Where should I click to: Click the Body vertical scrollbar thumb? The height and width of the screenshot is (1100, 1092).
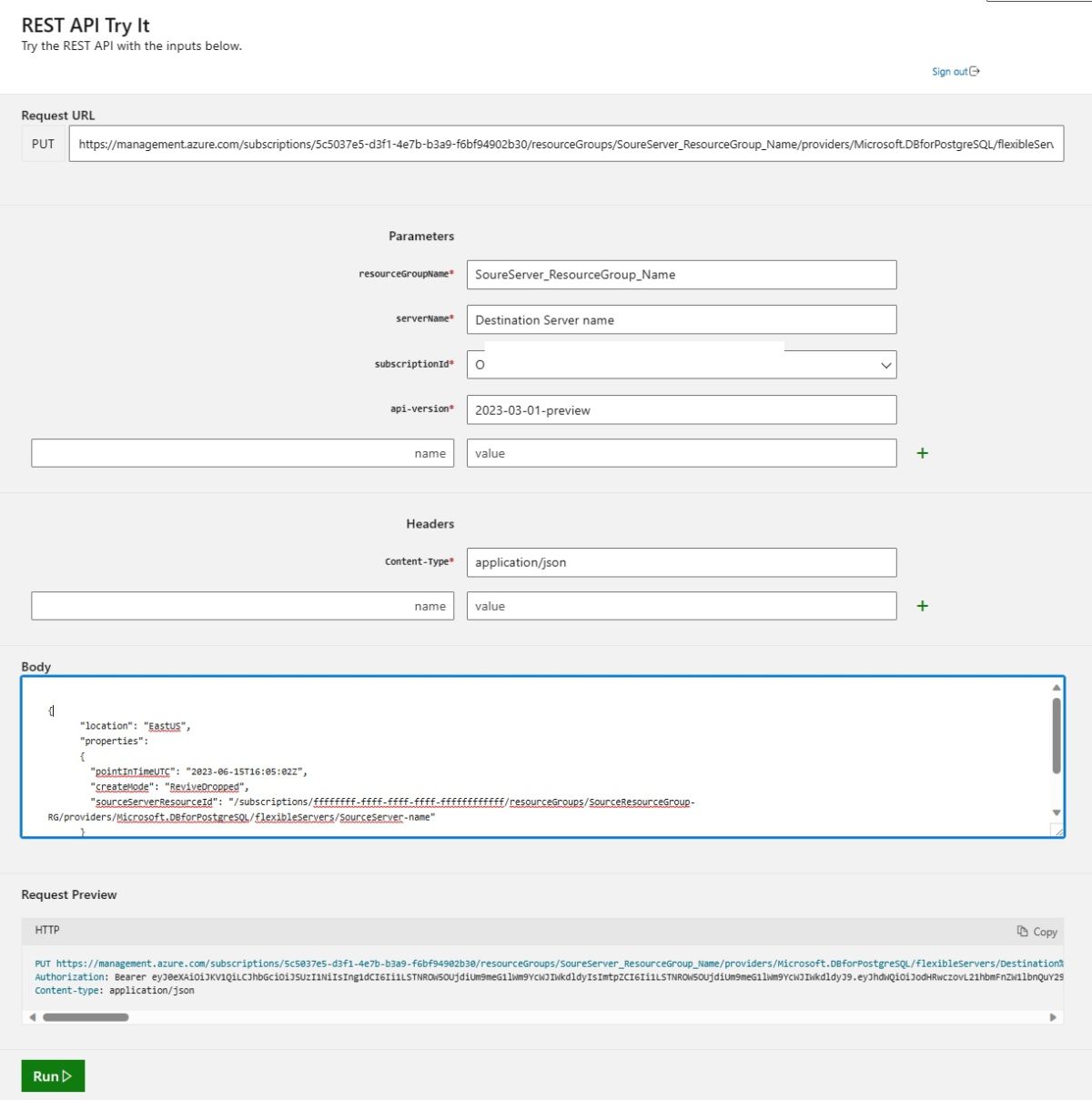pyautogui.click(x=1057, y=735)
